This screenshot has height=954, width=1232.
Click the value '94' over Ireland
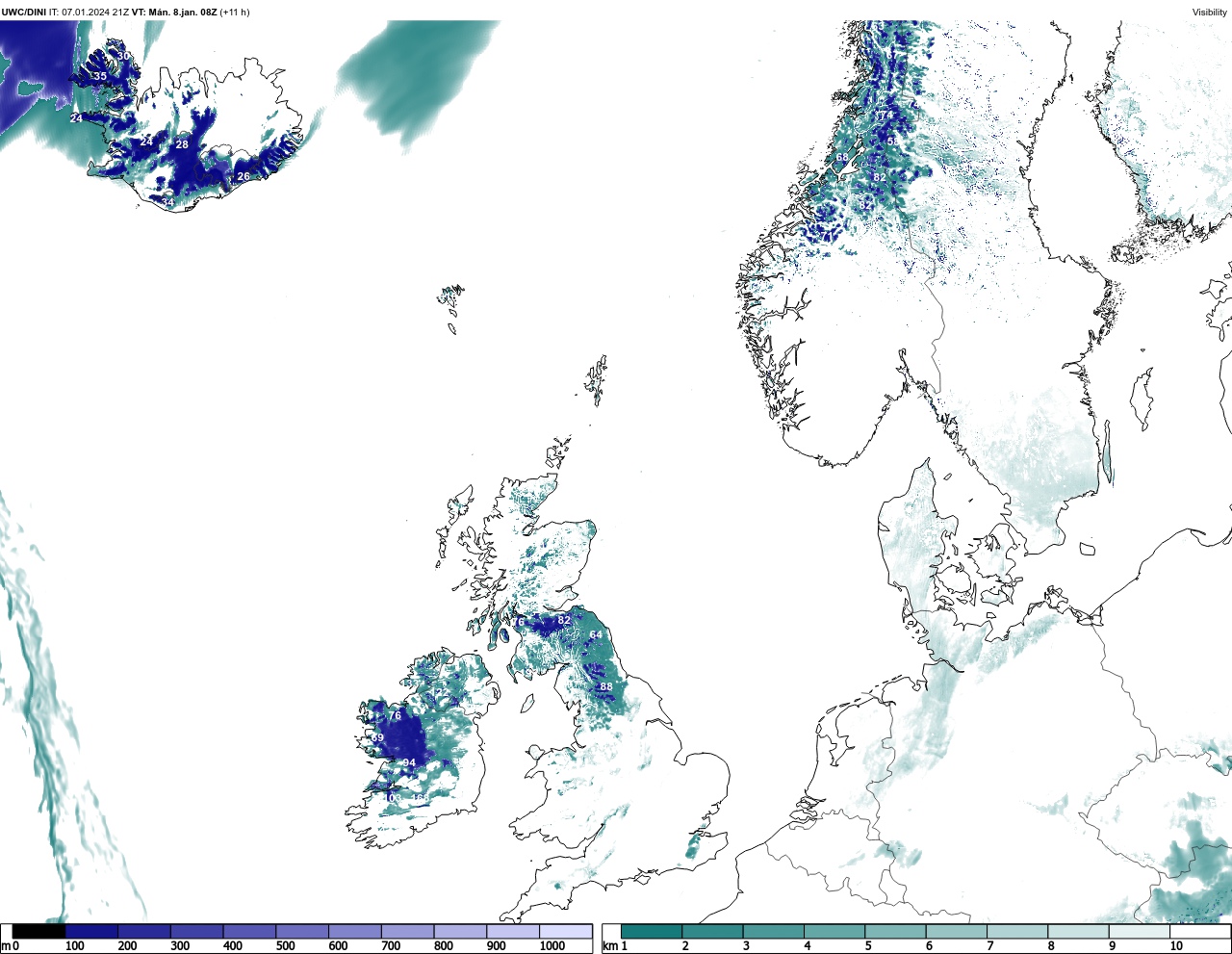409,762
